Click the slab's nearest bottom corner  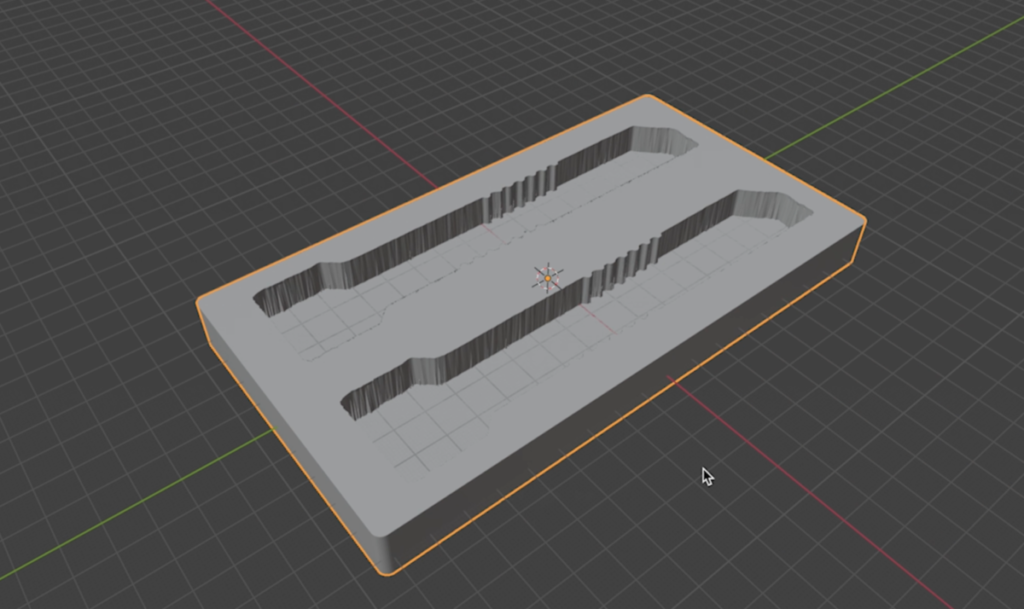click(x=385, y=572)
